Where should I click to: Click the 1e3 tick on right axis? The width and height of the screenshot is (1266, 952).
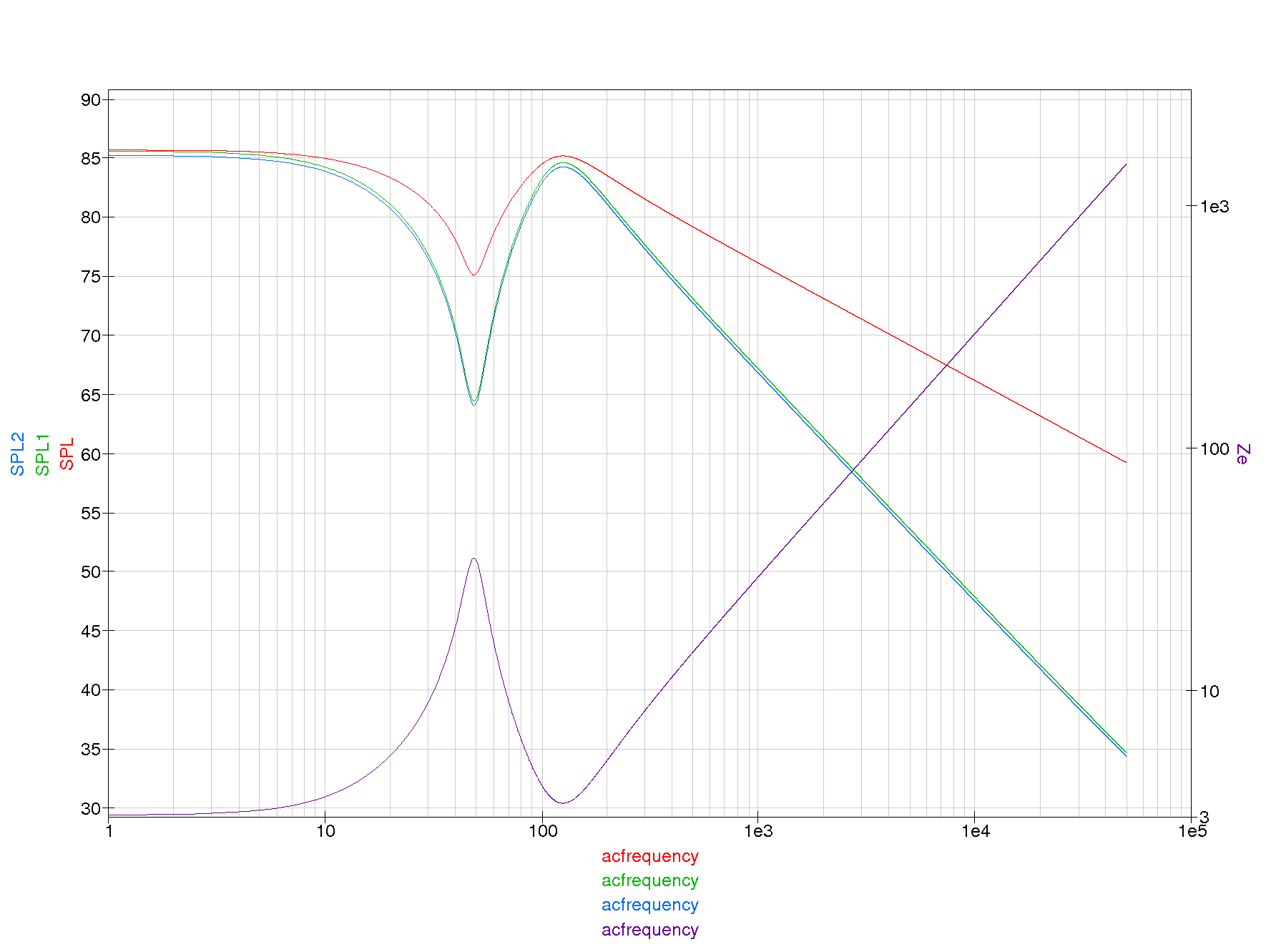1215,207
